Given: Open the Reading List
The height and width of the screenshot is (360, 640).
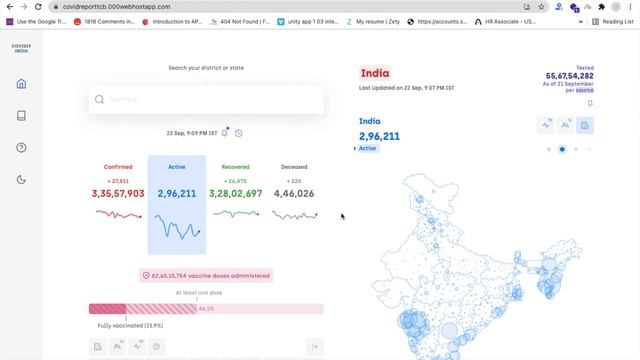Looking at the screenshot, I should (613, 22).
